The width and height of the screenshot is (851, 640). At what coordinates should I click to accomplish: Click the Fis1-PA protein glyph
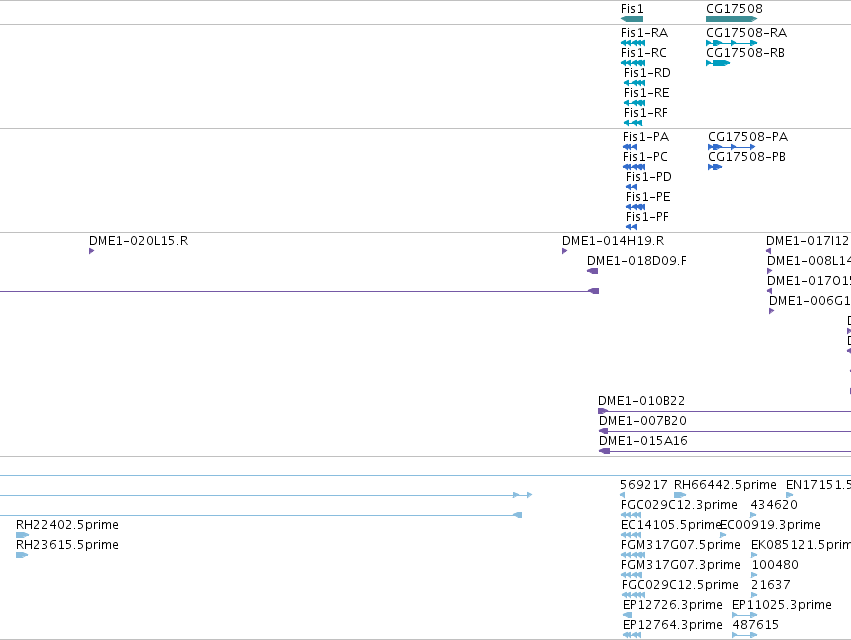pyautogui.click(x=630, y=147)
